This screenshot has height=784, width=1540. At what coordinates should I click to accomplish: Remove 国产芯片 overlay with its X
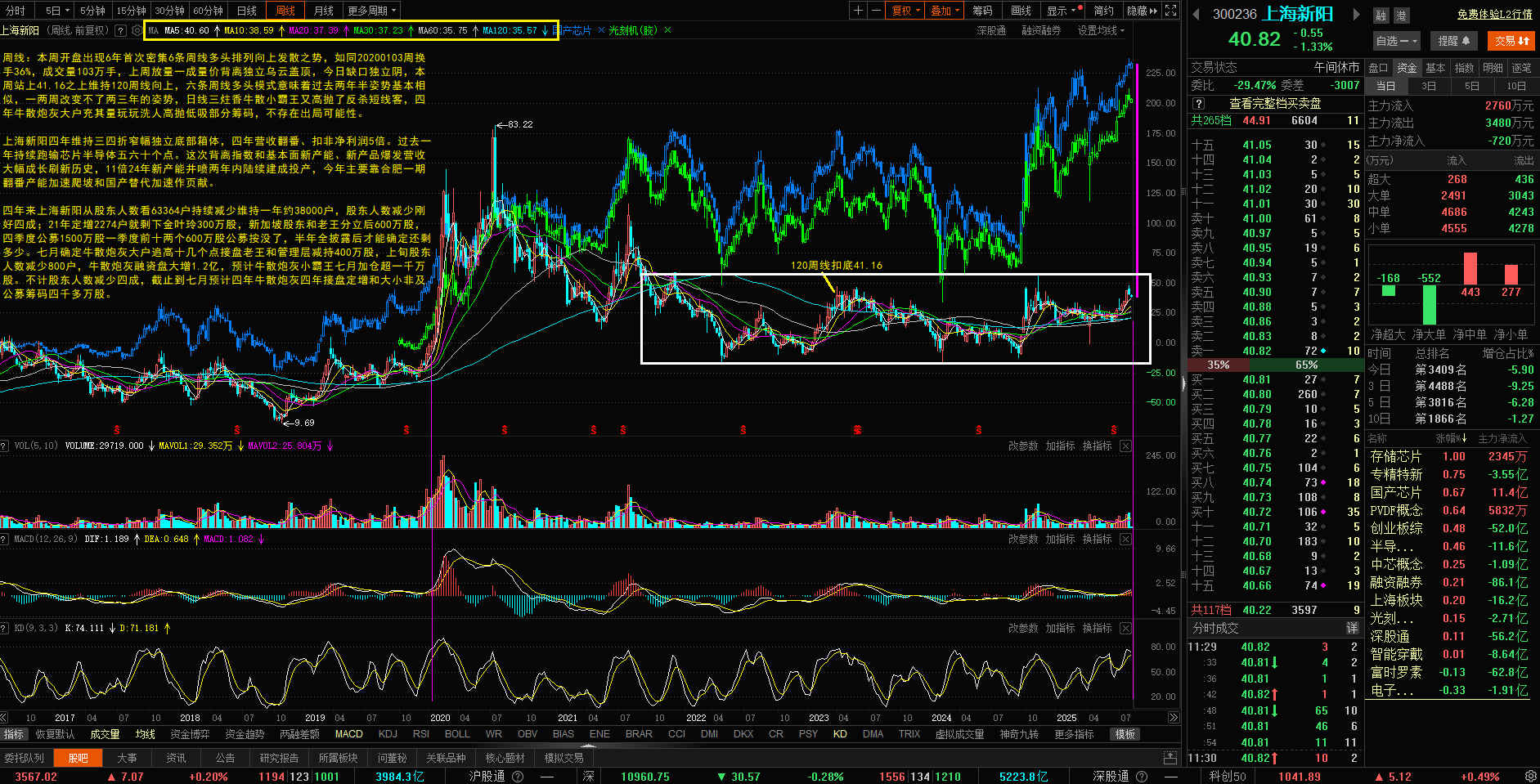[x=601, y=30]
